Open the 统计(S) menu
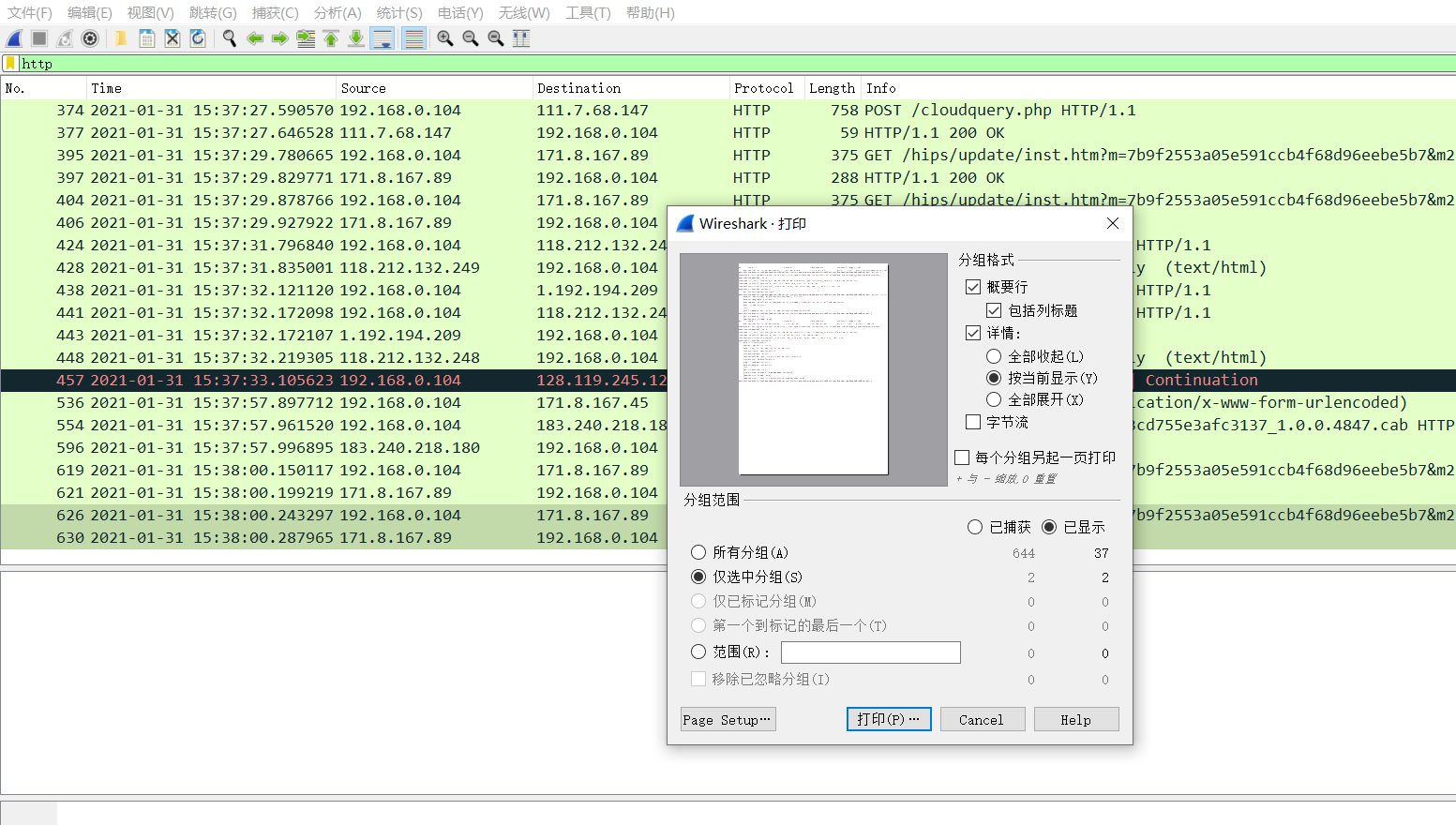This screenshot has height=825, width=1456. point(399,13)
